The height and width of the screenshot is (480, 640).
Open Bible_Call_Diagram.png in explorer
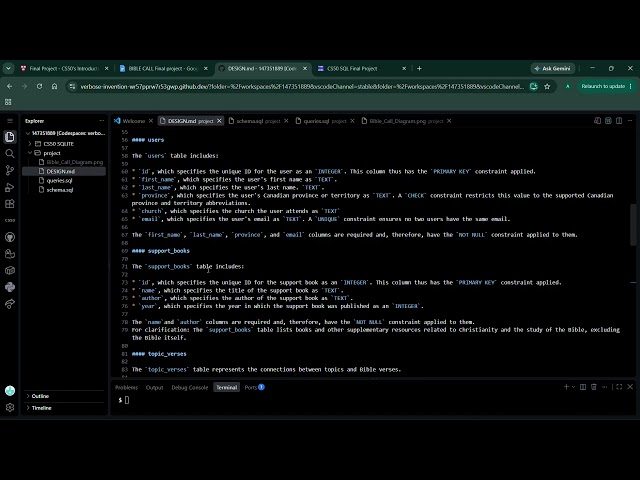click(74, 162)
